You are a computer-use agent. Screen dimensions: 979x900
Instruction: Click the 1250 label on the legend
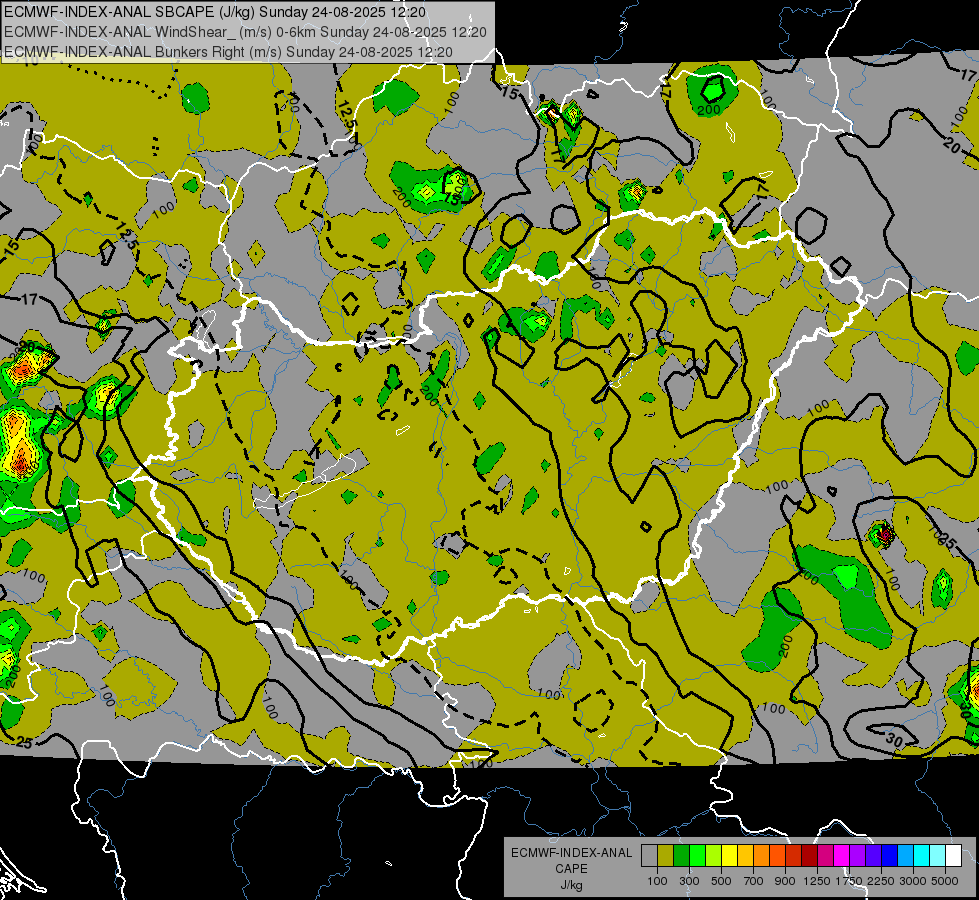click(817, 881)
